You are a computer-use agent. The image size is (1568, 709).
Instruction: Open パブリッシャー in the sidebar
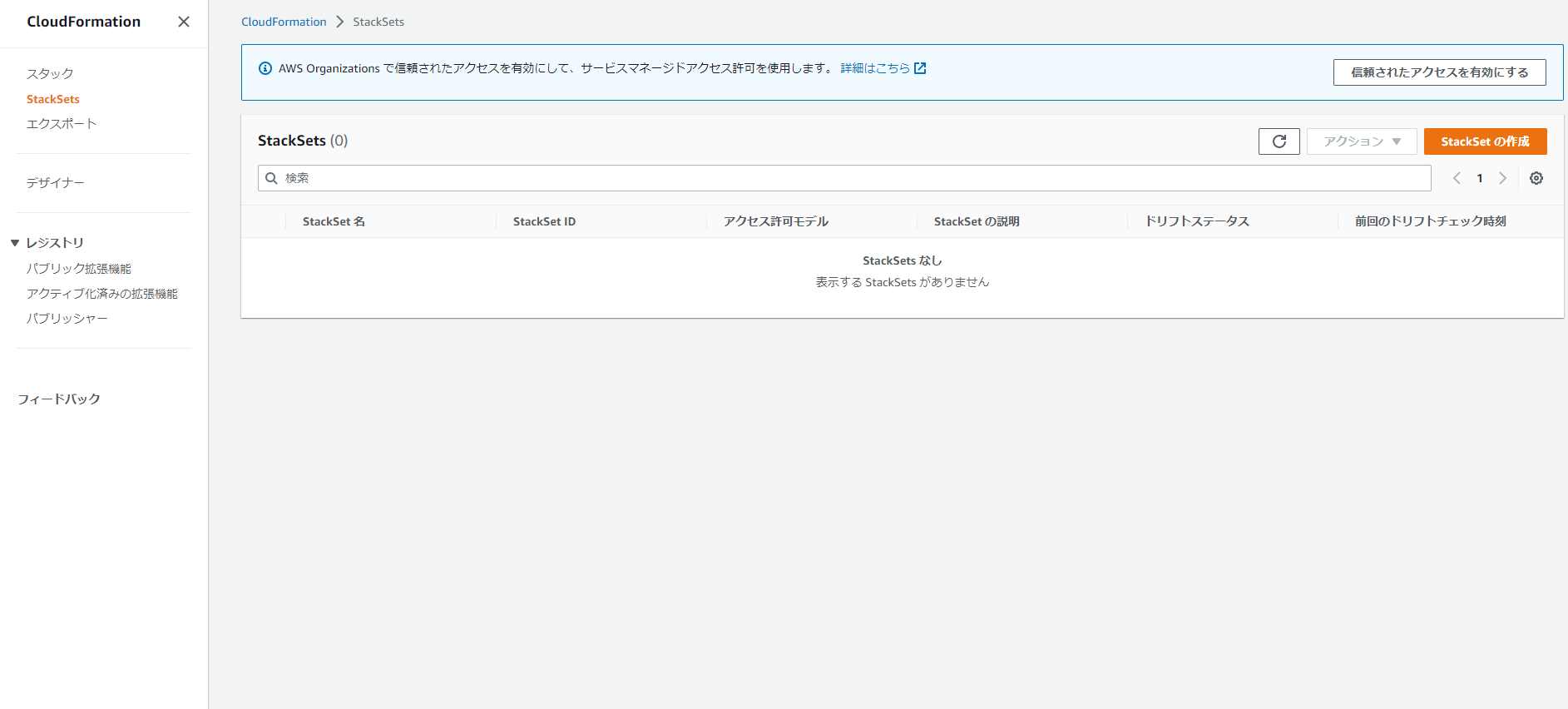(x=67, y=319)
